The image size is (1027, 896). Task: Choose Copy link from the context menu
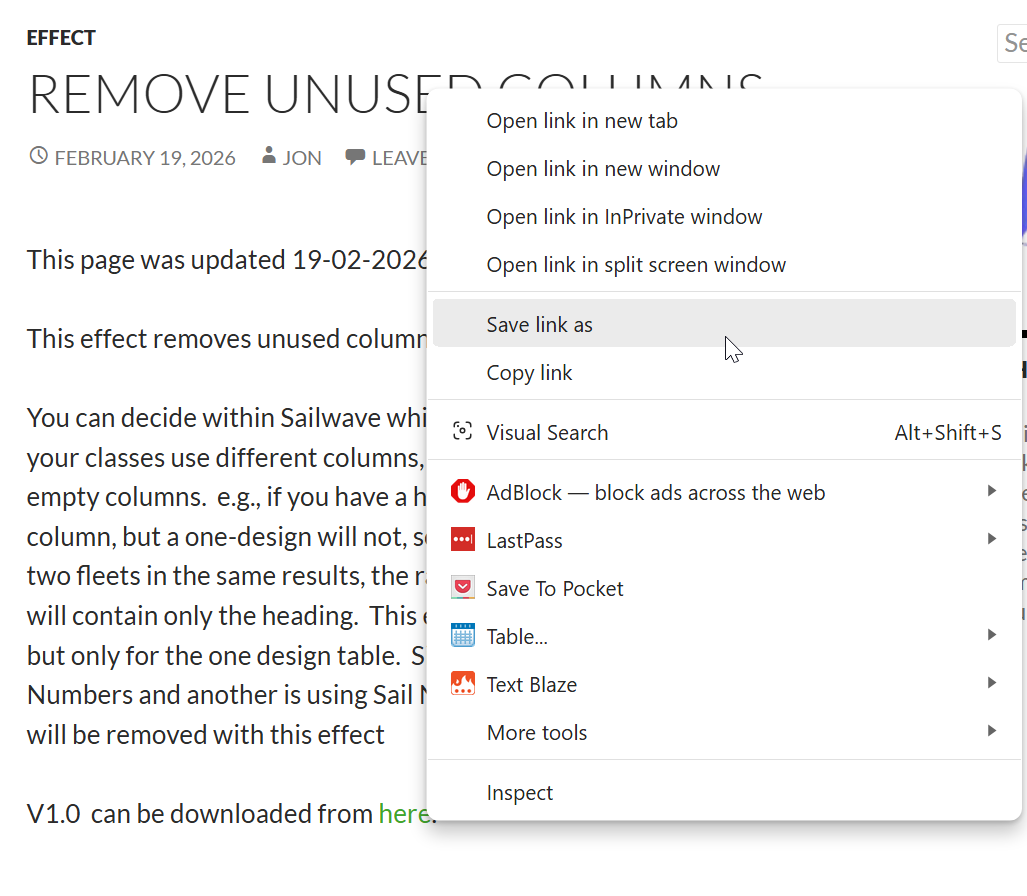click(529, 373)
